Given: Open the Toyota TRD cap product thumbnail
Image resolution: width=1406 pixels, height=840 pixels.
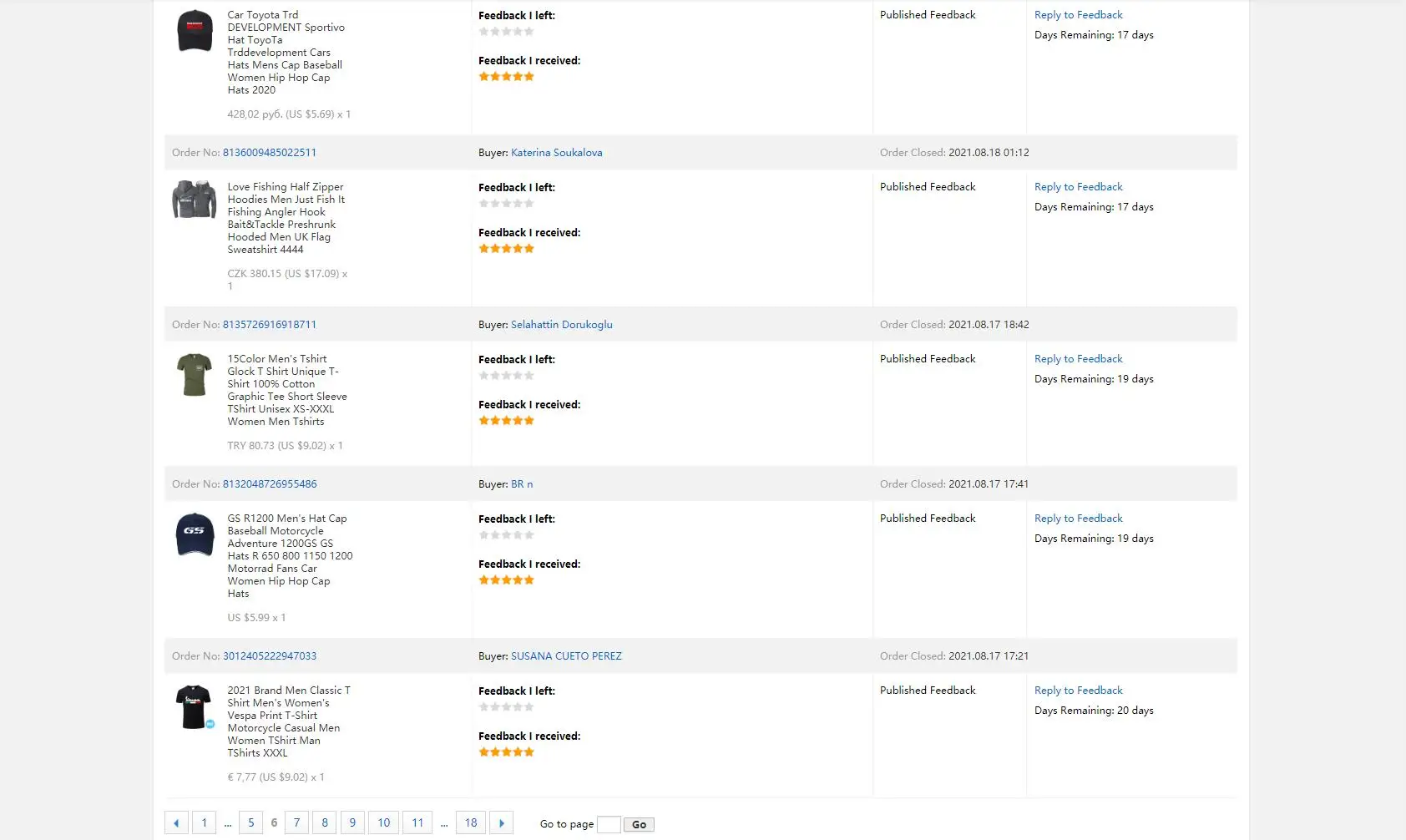Looking at the screenshot, I should 195,31.
